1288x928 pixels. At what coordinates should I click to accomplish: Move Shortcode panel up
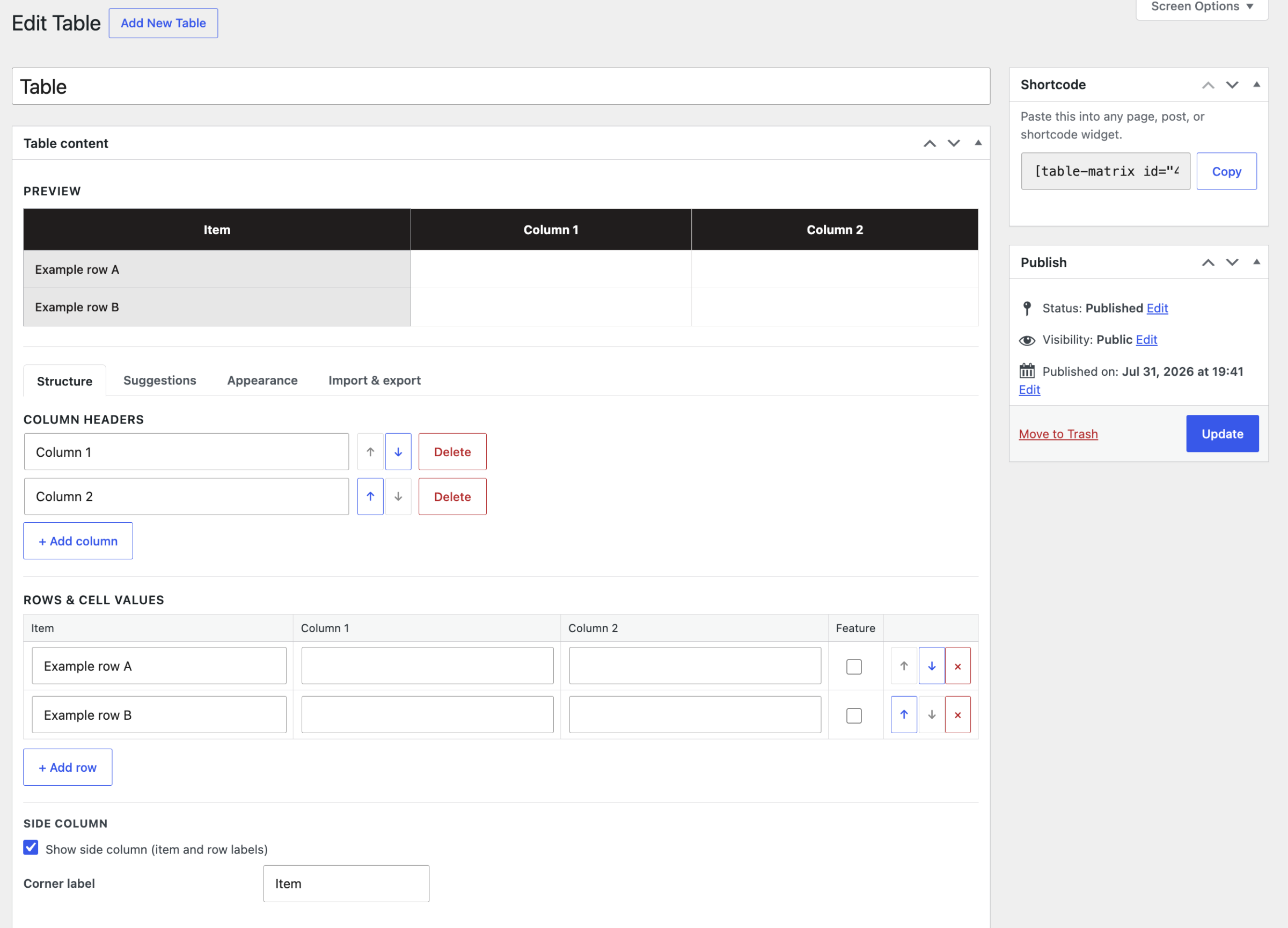point(1208,85)
